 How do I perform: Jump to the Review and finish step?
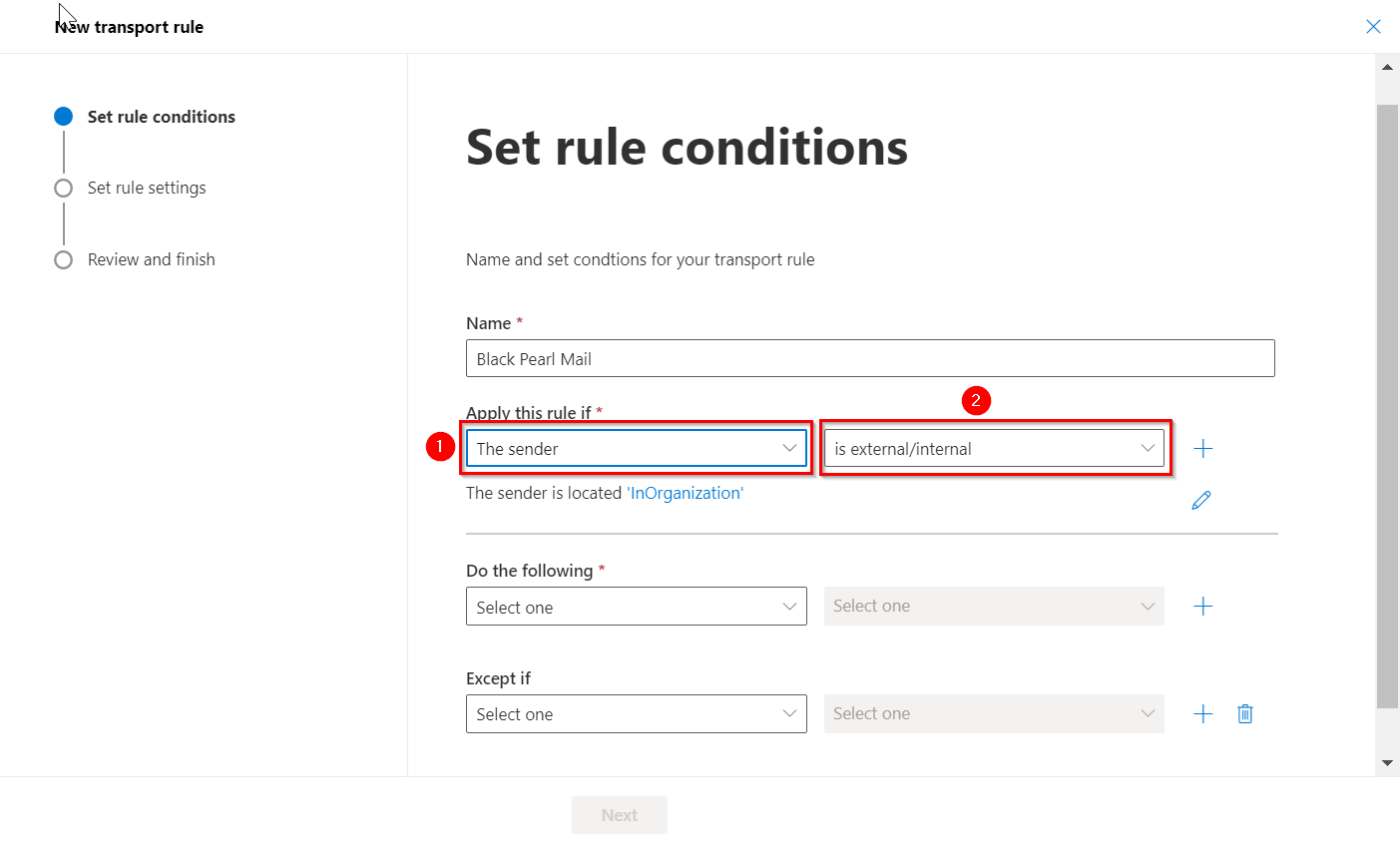click(151, 260)
